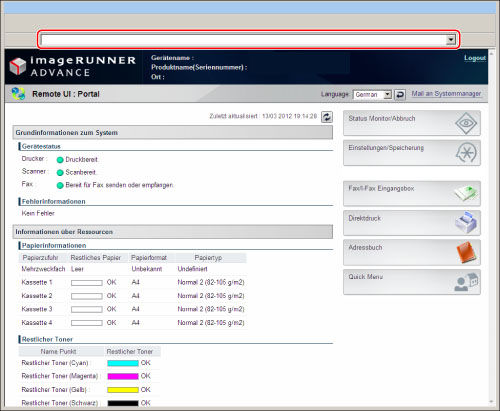
Task: Click the Fax Eingangsbox paper tray icon
Action: coord(465,193)
